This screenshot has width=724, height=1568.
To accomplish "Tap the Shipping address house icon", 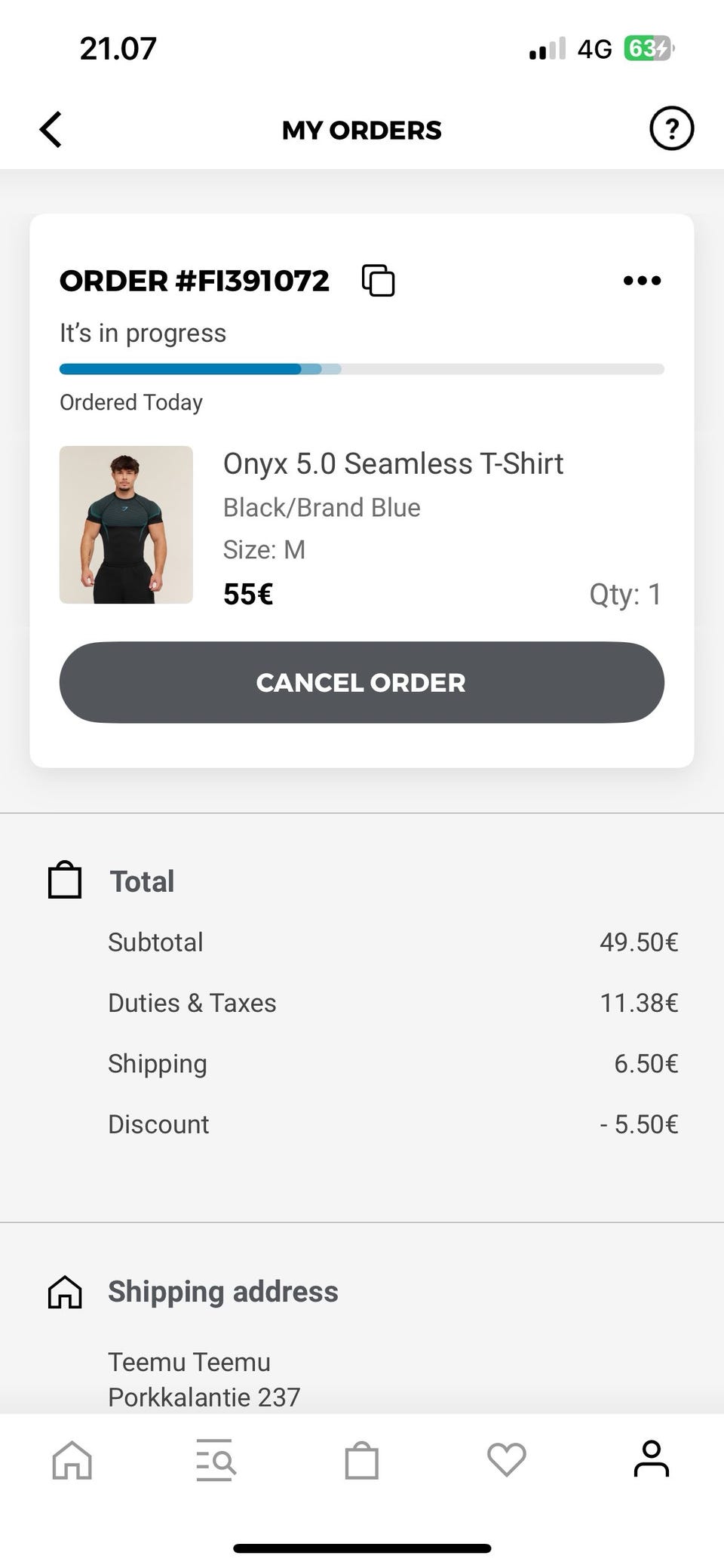I will pos(65,1291).
